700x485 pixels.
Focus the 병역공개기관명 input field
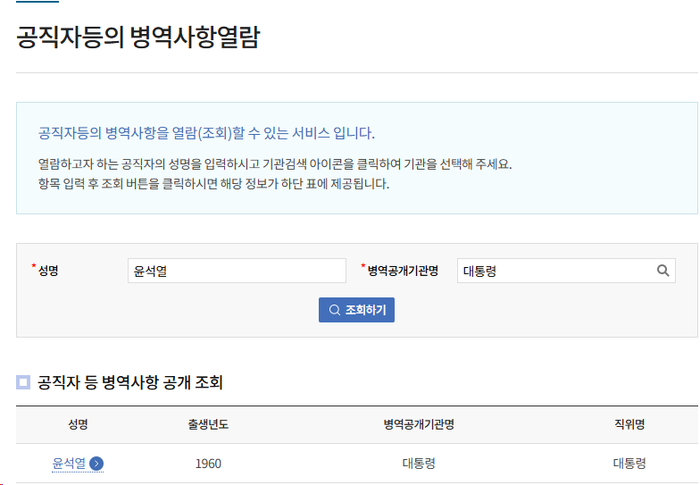(566, 271)
